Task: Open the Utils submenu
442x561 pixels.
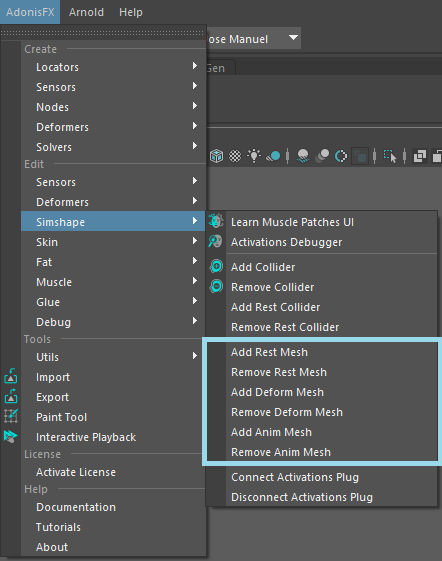Action: point(113,357)
